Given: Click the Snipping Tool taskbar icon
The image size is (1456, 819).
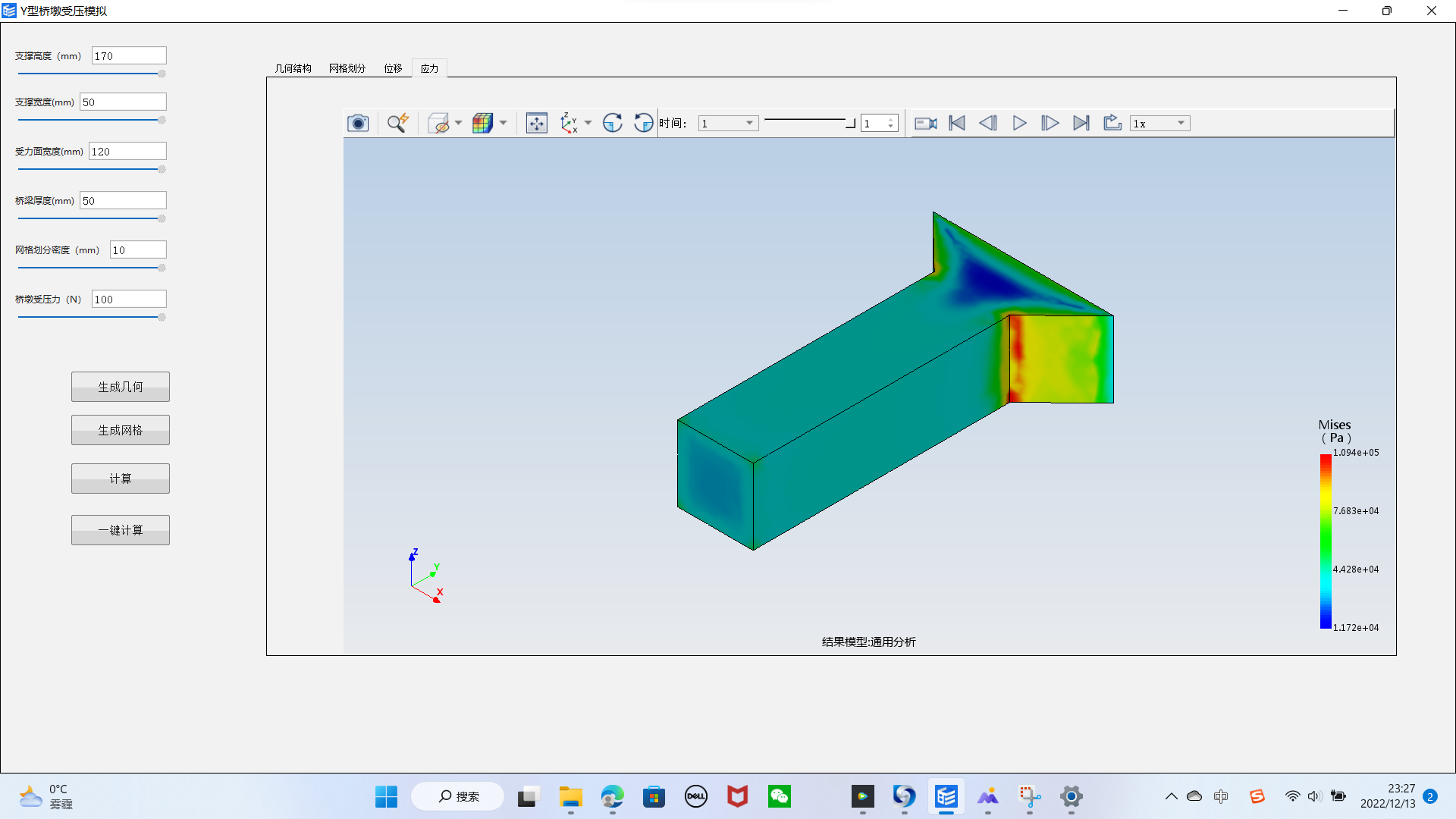Looking at the screenshot, I should [x=1029, y=796].
